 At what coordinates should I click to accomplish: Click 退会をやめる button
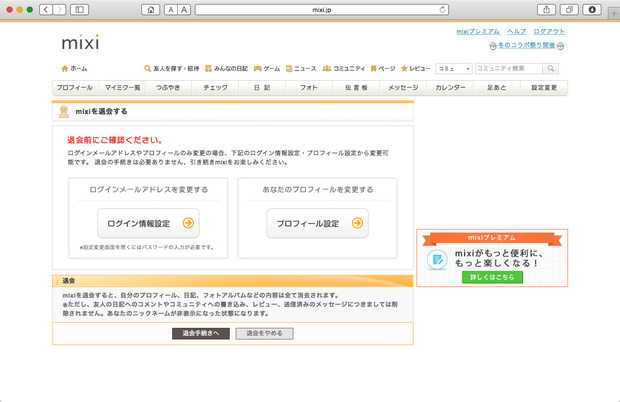click(x=264, y=333)
